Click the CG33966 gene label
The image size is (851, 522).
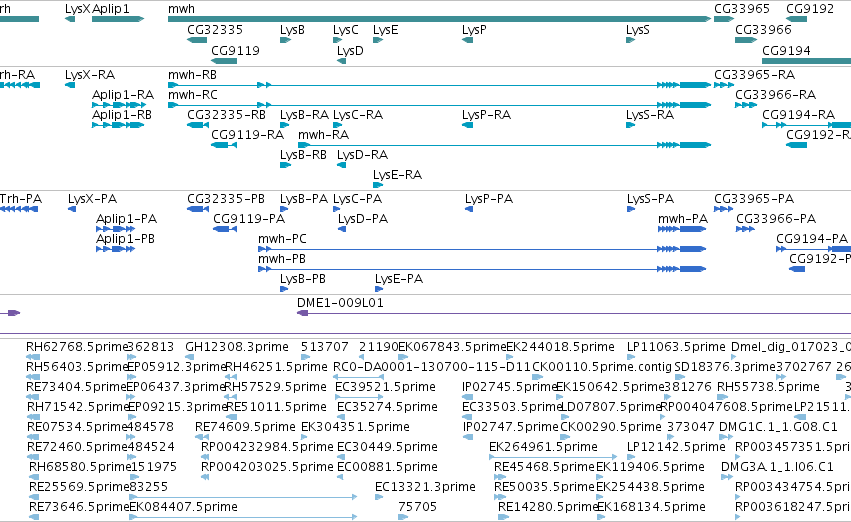763,30
